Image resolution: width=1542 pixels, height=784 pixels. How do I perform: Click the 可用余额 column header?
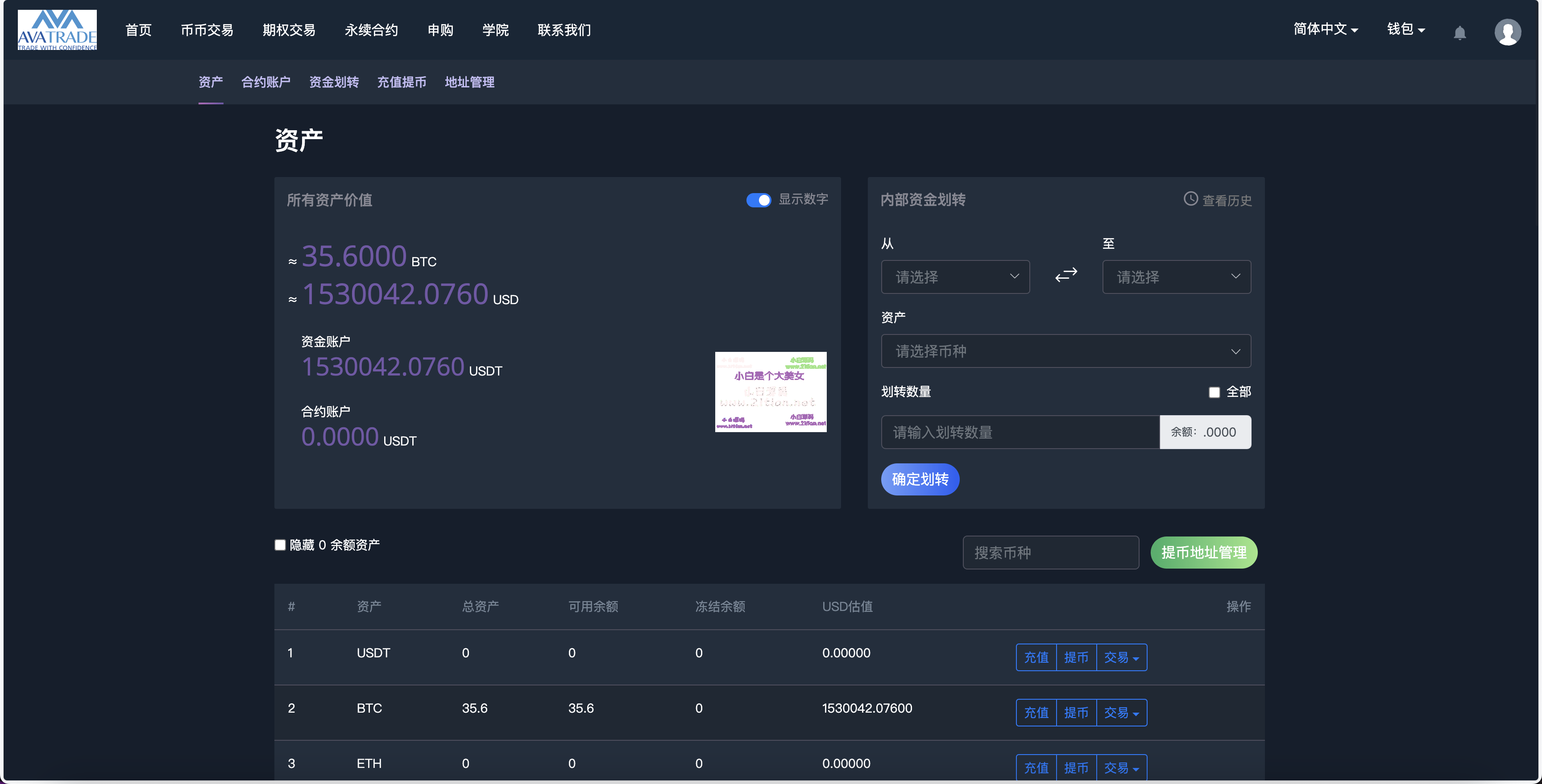tap(593, 606)
